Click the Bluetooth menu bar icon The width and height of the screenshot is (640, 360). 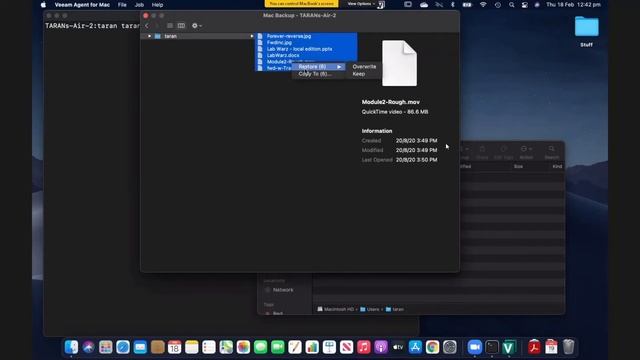(452, 5)
